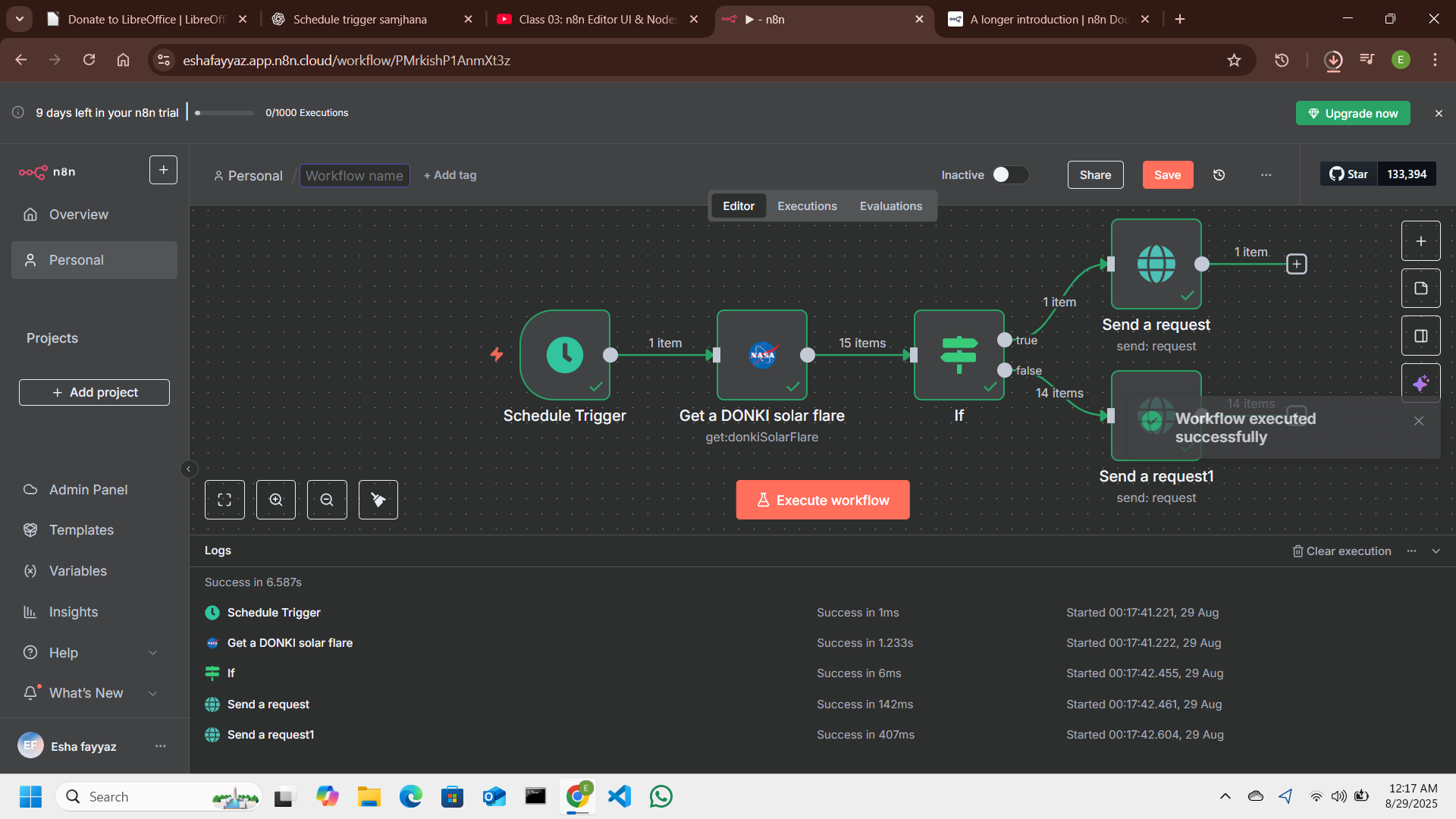1456x819 pixels.
Task: Open the Schedule Trigger node
Action: 565,355
